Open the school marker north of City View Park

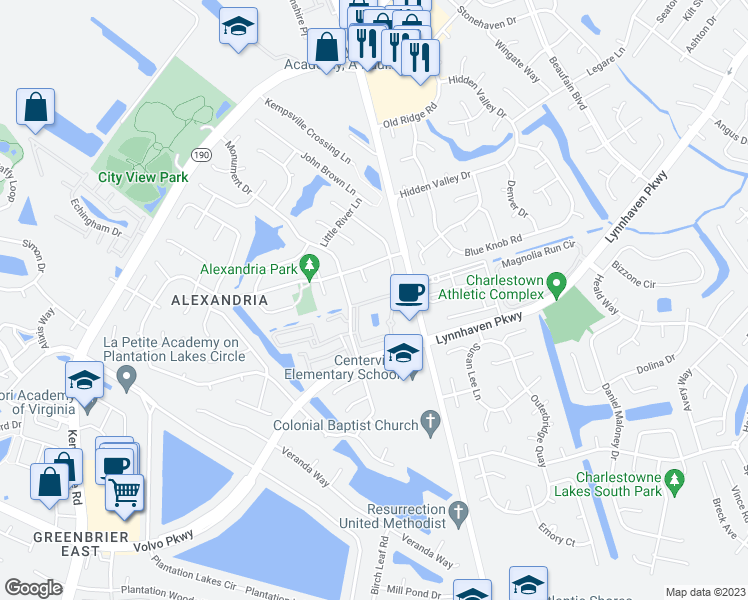click(239, 27)
